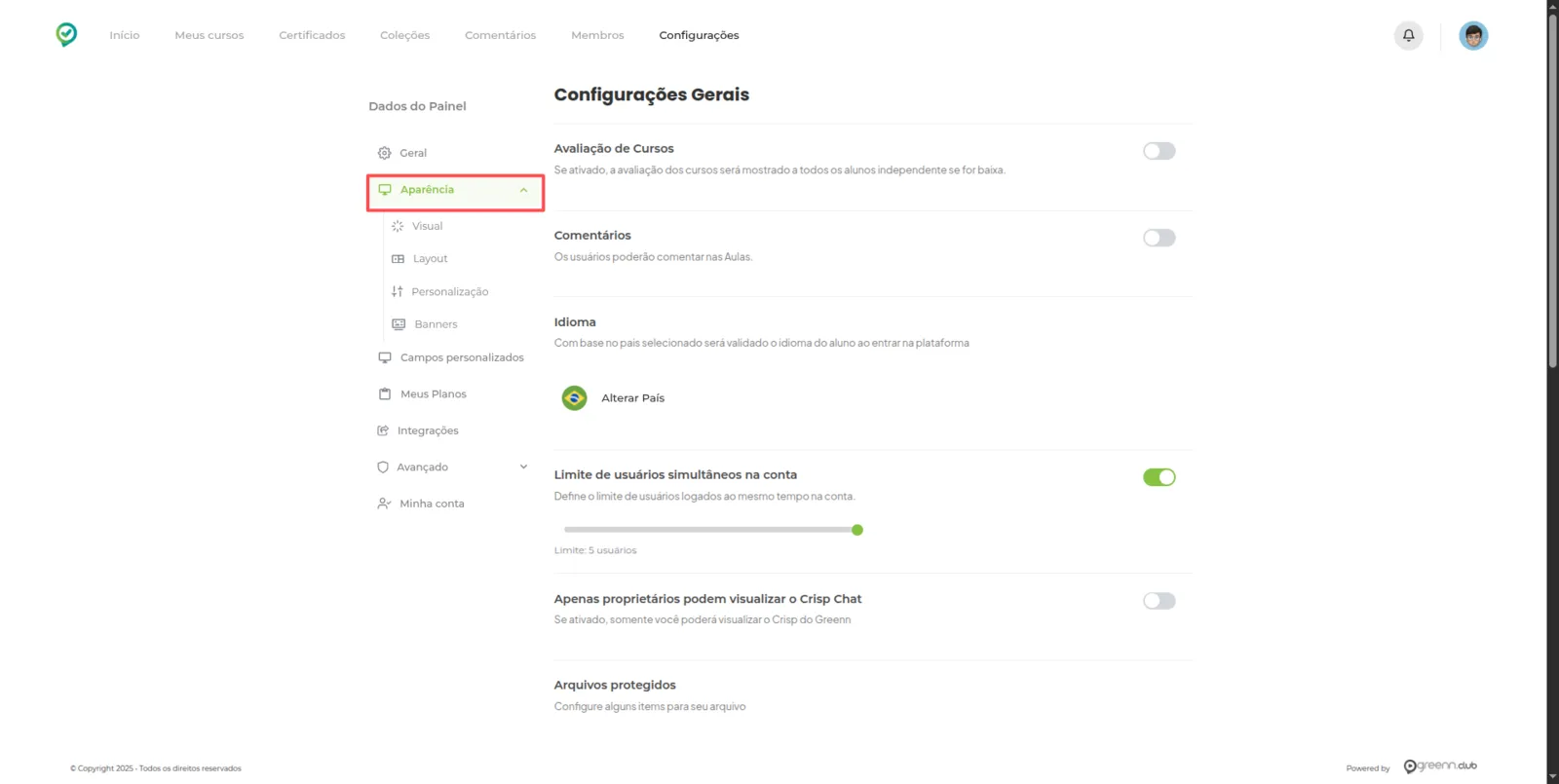Viewport: 1559px width, 784px height.
Task: Click the image icon beside Banners
Action: click(399, 324)
